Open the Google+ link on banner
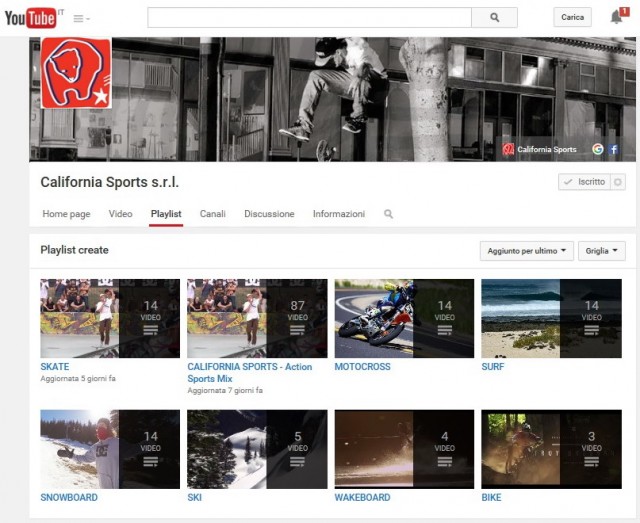The image size is (640, 523). point(598,149)
